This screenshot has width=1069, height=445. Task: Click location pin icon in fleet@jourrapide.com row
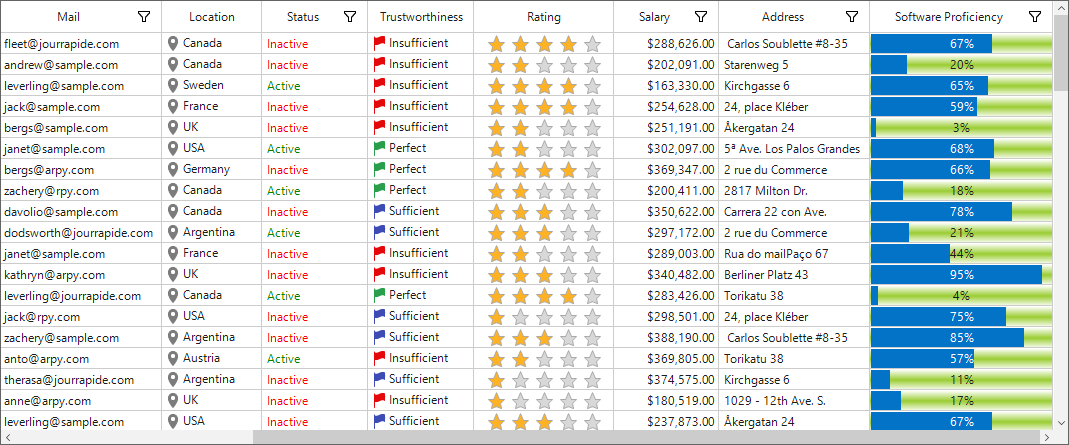coord(173,44)
